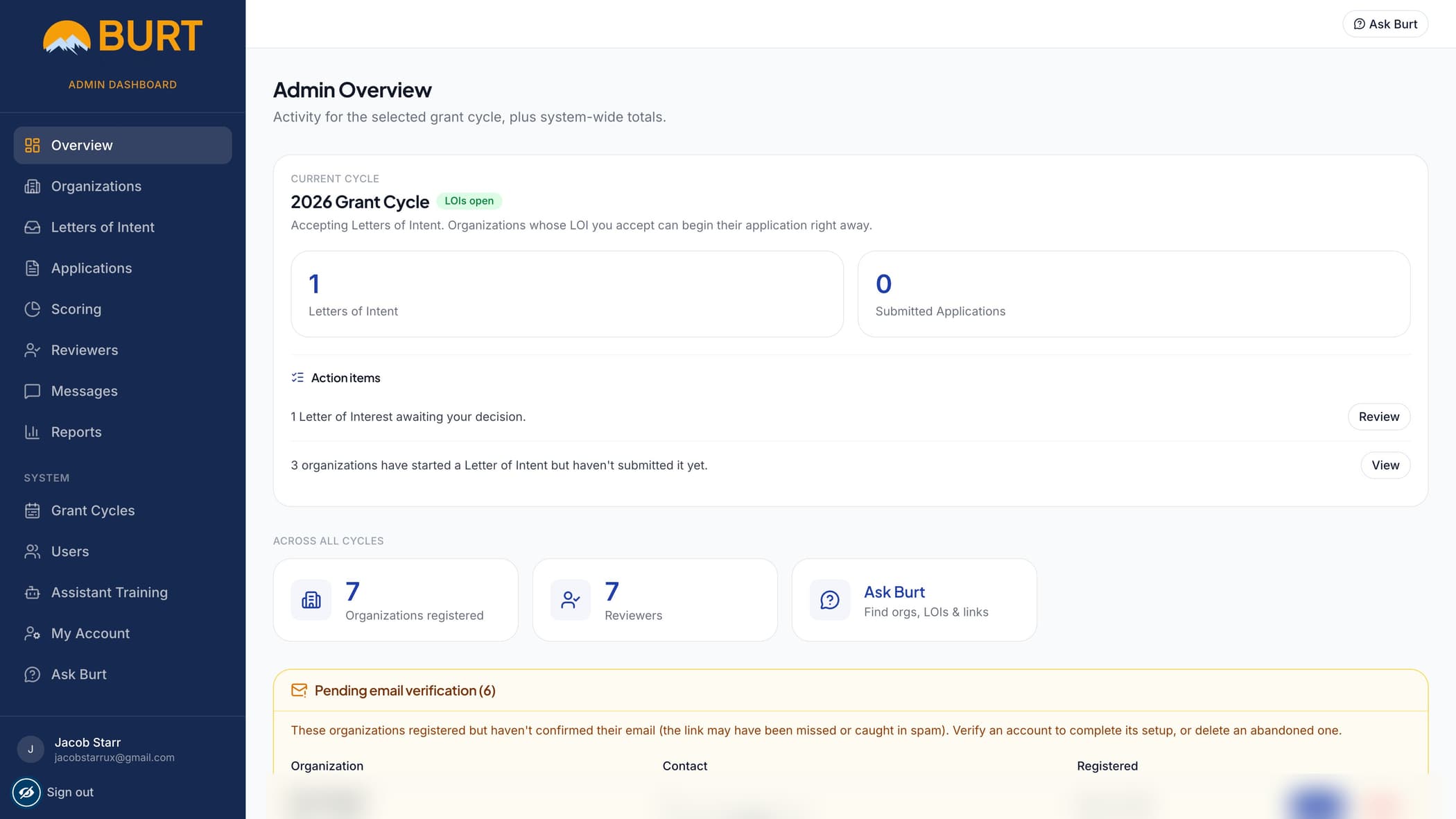Click the chat icon in Ask Burt card

tap(830, 600)
